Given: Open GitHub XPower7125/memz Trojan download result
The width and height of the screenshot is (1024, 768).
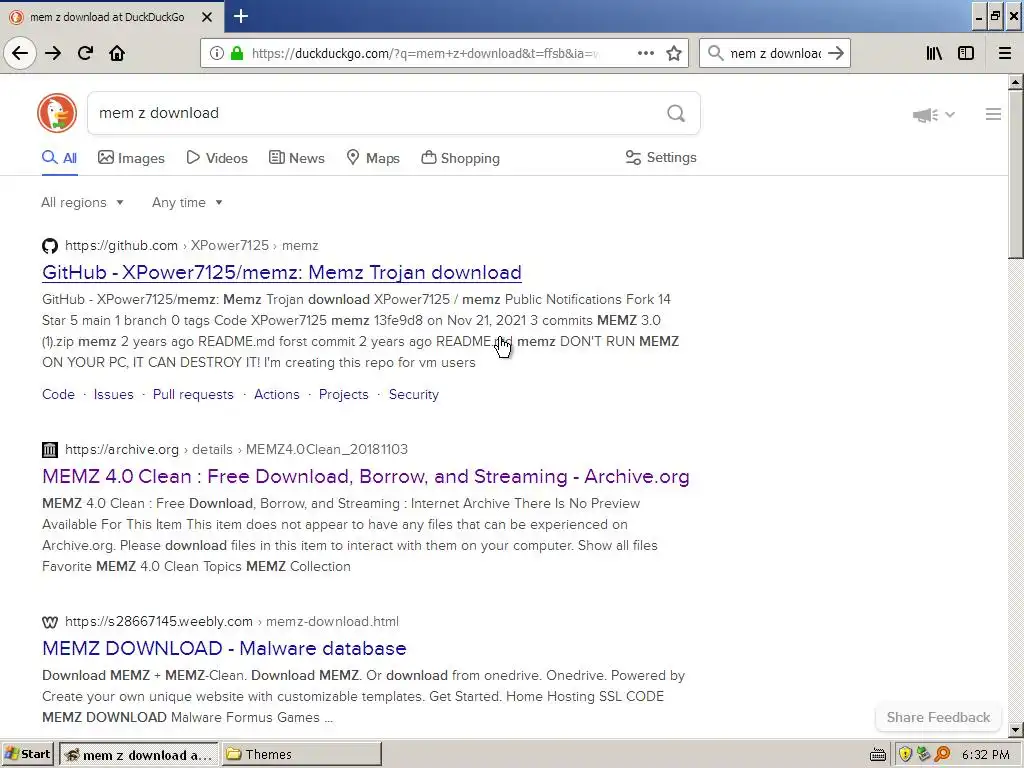Looking at the screenshot, I should [x=281, y=272].
